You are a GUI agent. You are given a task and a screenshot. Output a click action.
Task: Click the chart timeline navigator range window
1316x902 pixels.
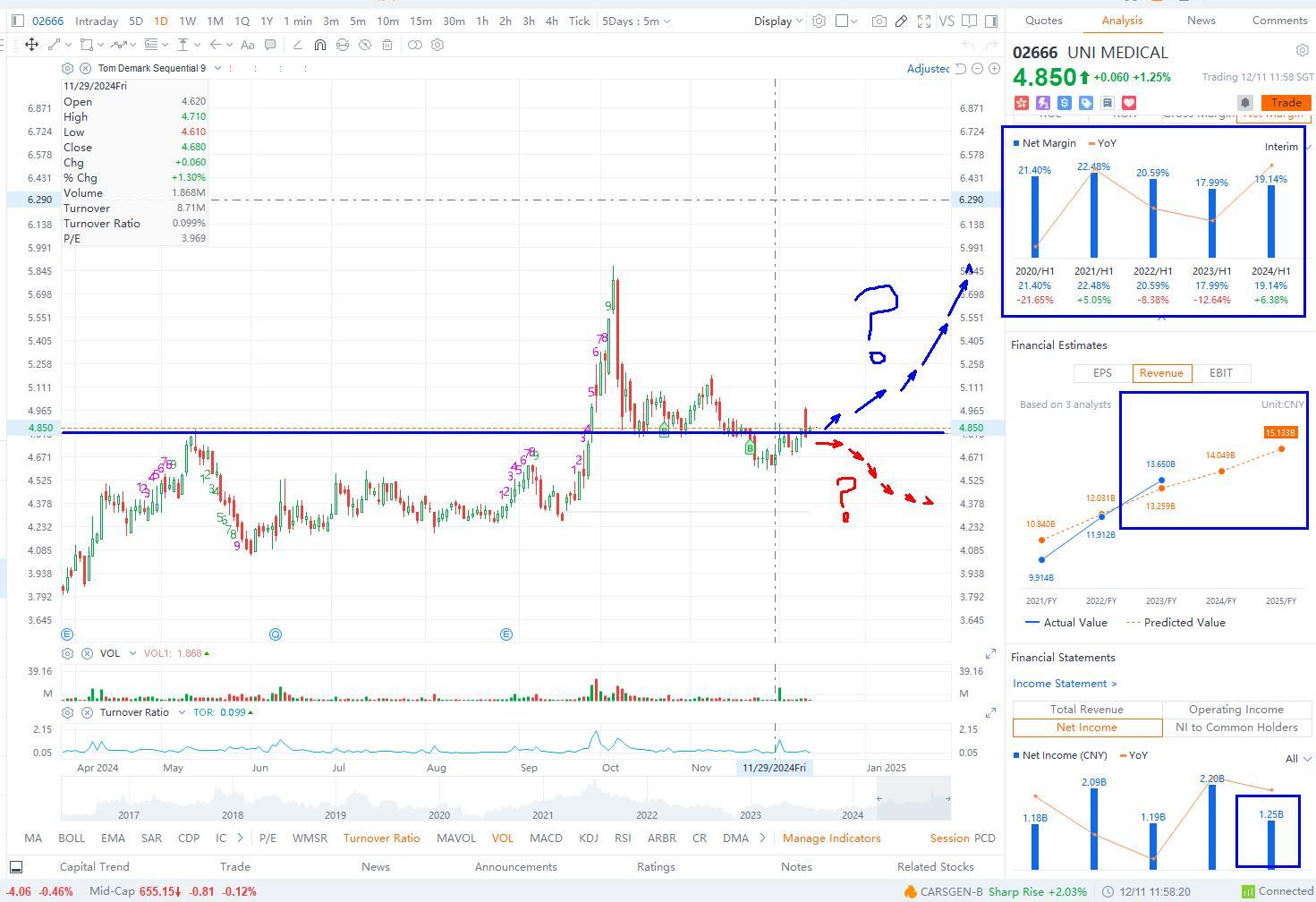tap(913, 798)
